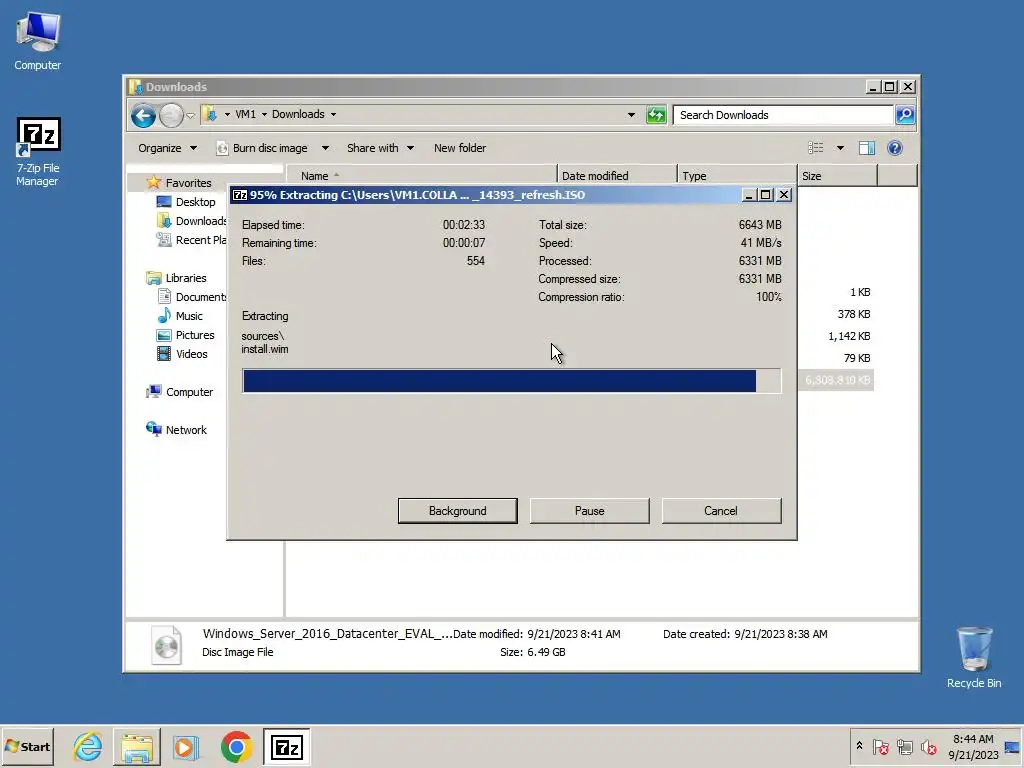Screen dimensions: 1024x768
Task: Click the 1,142 KB size cell
Action: 849,336
